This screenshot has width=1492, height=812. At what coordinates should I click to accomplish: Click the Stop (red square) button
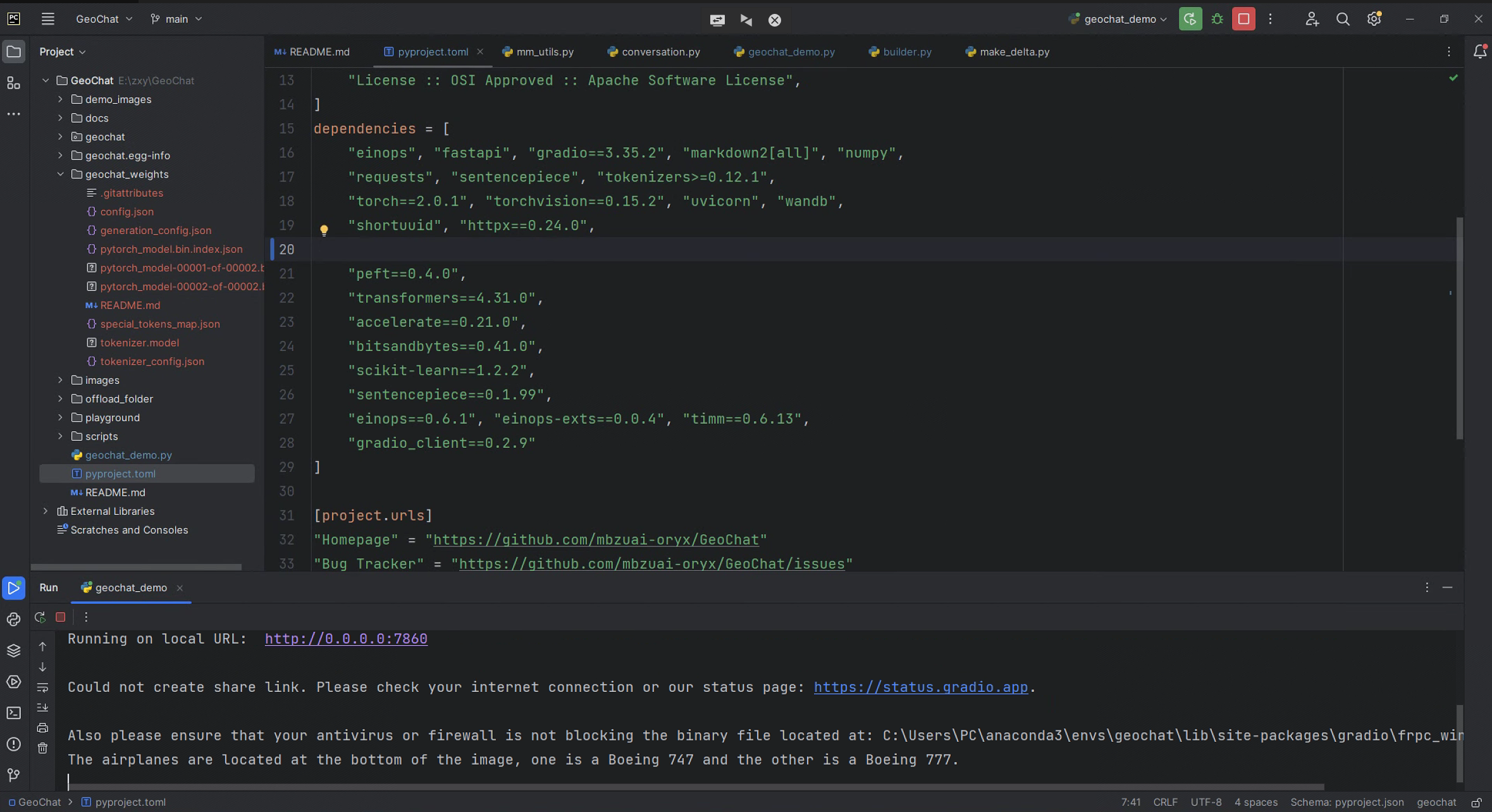[1243, 19]
